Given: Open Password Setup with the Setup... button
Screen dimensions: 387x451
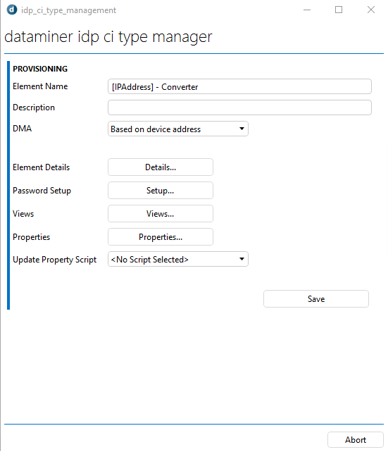Looking at the screenshot, I should tap(160, 190).
